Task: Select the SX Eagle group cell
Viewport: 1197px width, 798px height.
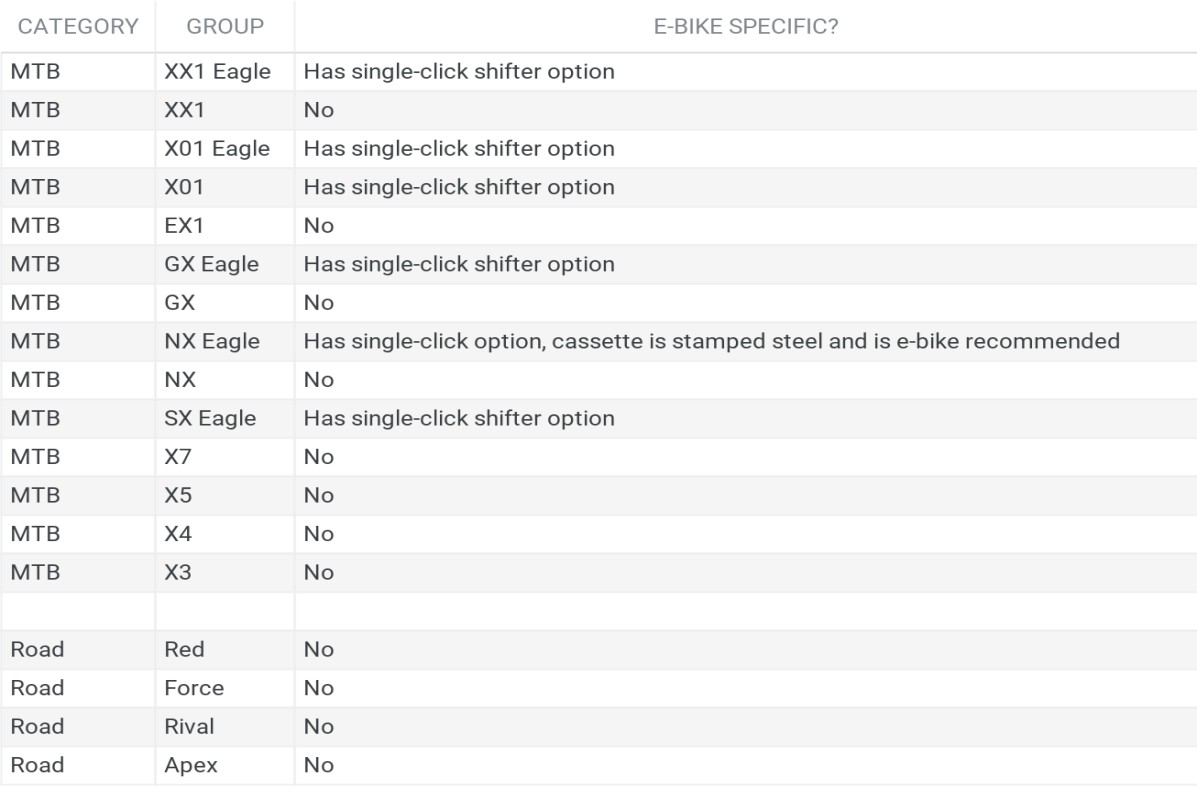Action: [x=225, y=418]
